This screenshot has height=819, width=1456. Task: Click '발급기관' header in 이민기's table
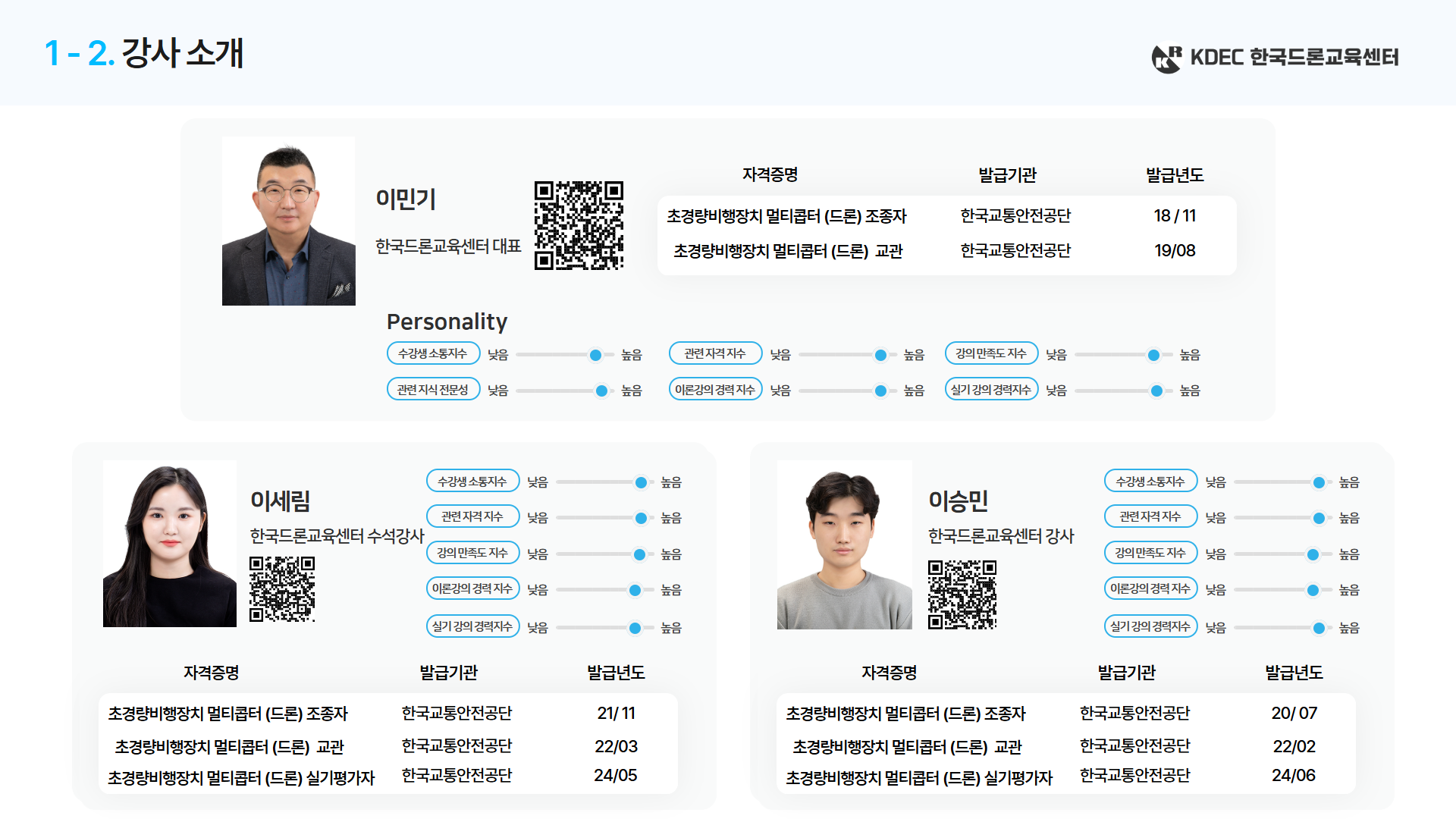point(1007,175)
